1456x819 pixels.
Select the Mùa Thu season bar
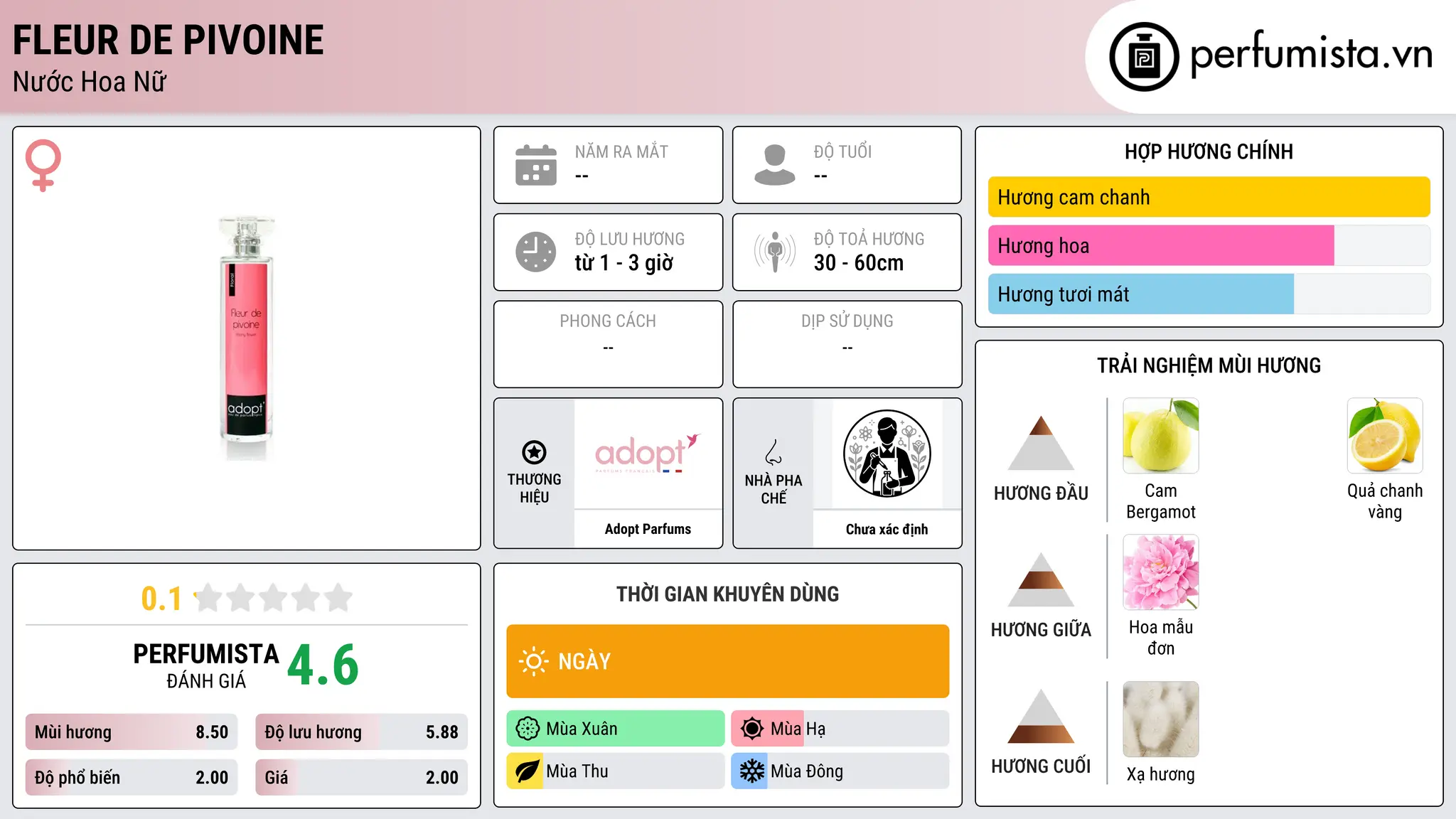pos(616,771)
